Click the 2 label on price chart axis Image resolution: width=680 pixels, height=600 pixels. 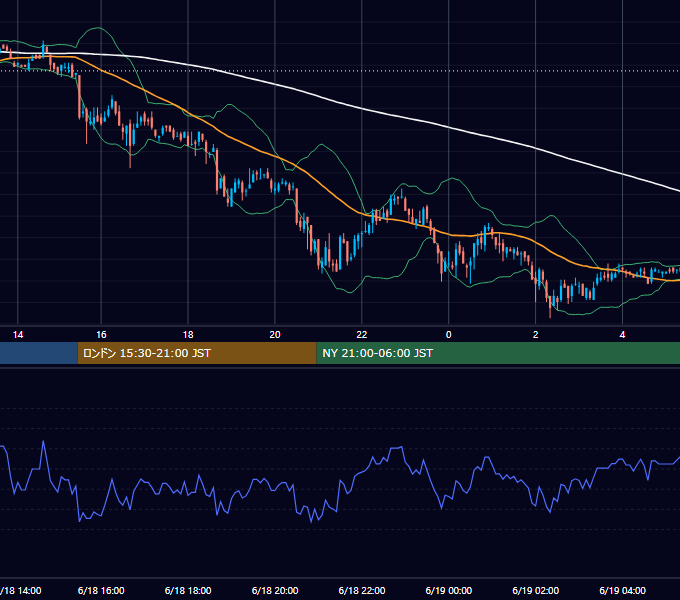coord(536,335)
